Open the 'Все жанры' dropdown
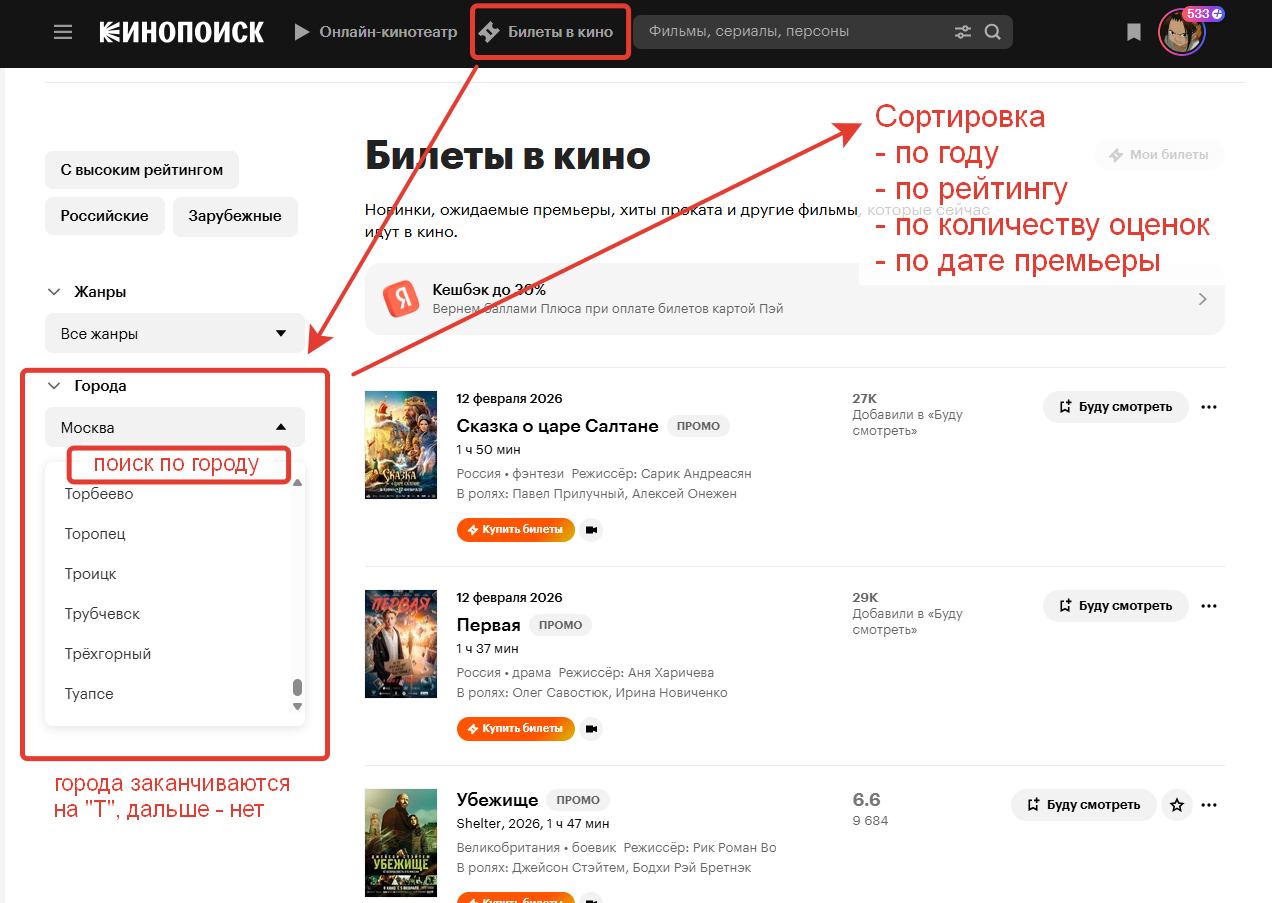This screenshot has height=903, width=1272. pyautogui.click(x=174, y=334)
